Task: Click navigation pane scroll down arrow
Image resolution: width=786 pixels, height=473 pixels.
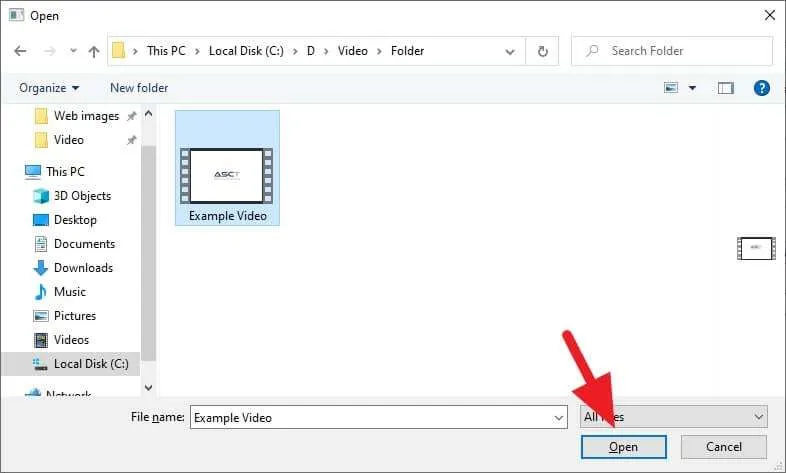Action: tap(148, 388)
